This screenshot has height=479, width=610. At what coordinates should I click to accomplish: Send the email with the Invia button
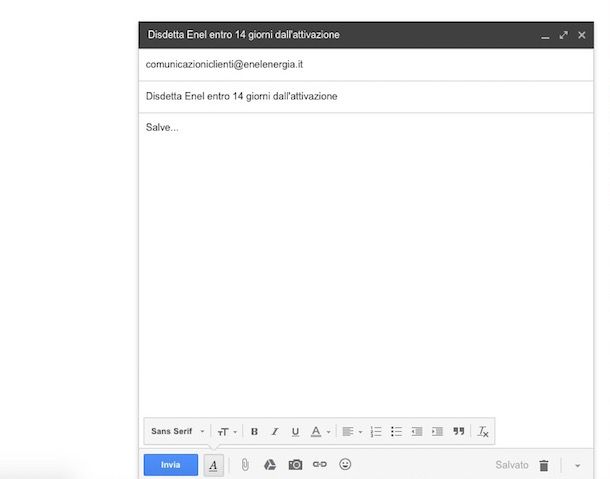tap(170, 465)
